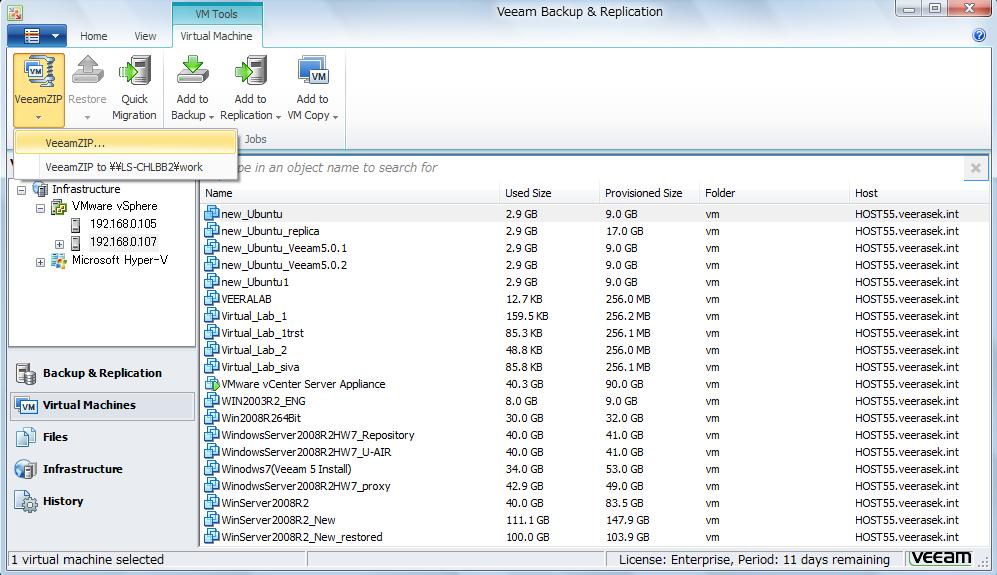Sort by the Host column header

(919, 193)
